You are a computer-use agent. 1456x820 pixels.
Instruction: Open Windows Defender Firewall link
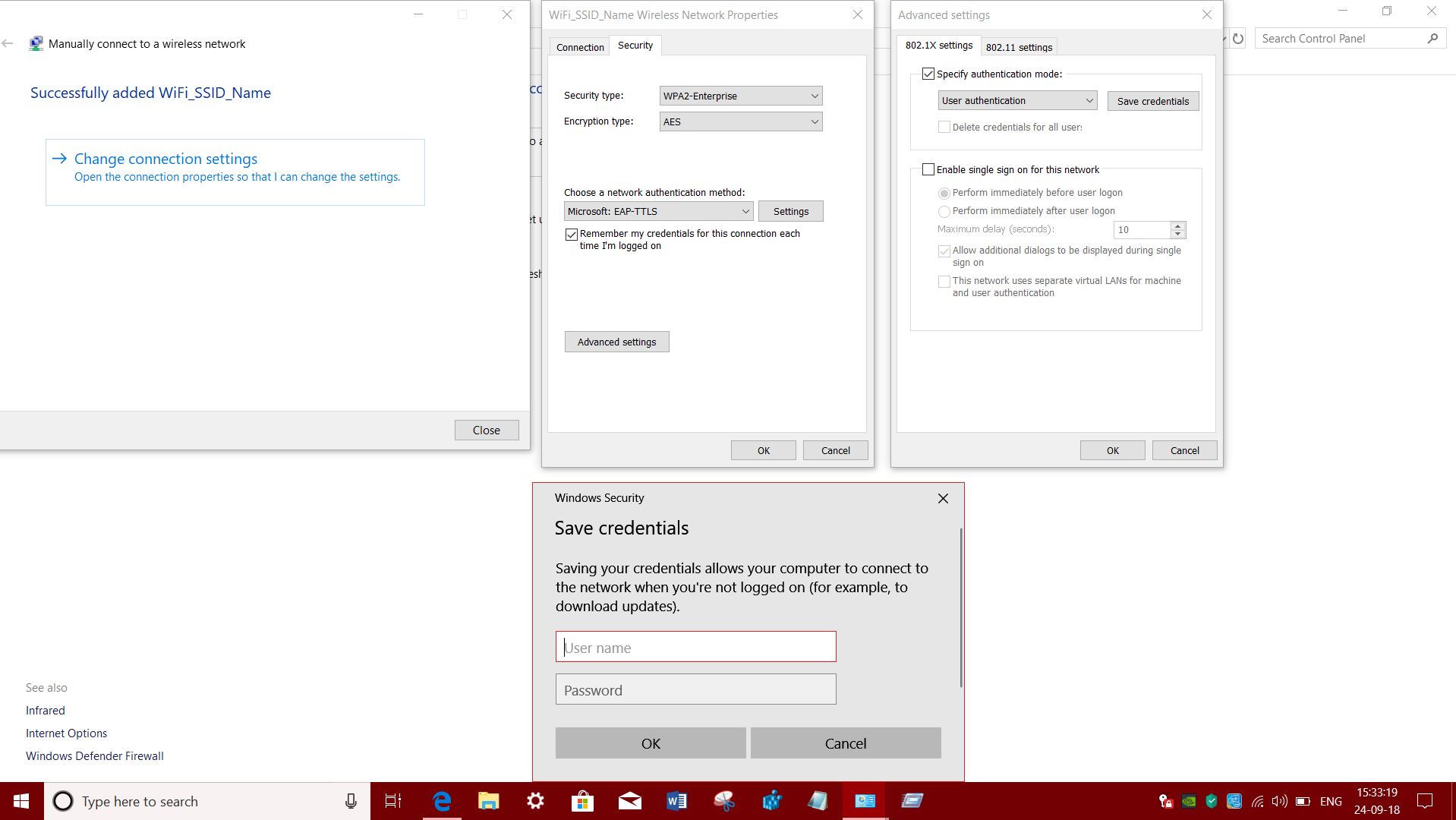tap(95, 756)
